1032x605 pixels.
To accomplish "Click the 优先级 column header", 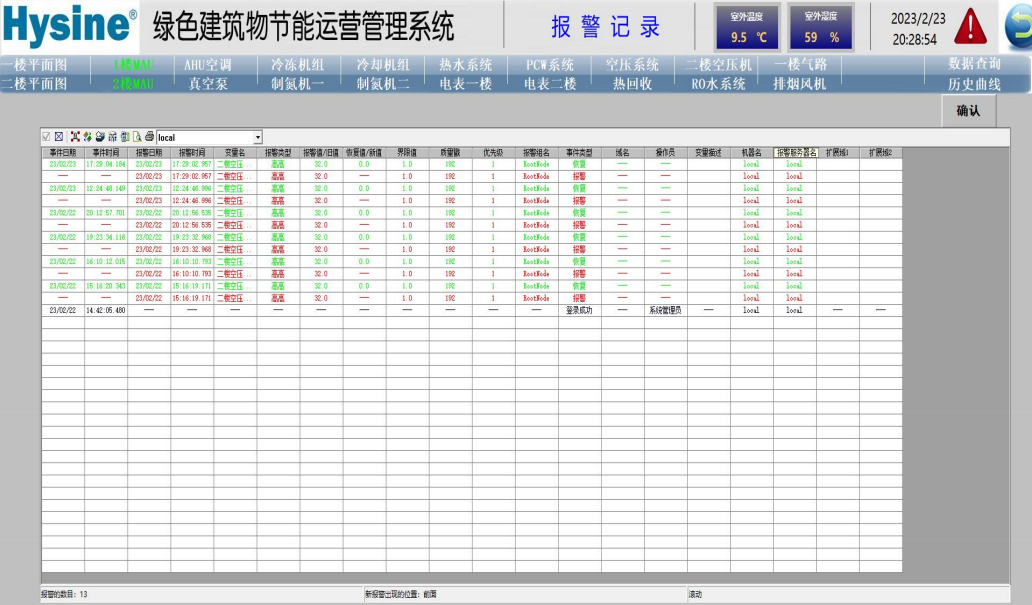I will coord(492,153).
